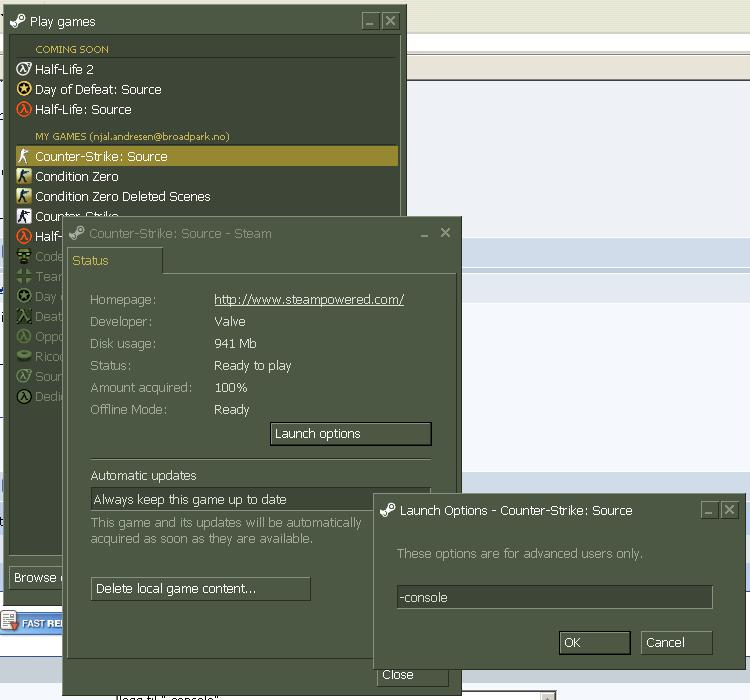Select Day of Defeat: Source entry

pyautogui.click(x=207, y=89)
